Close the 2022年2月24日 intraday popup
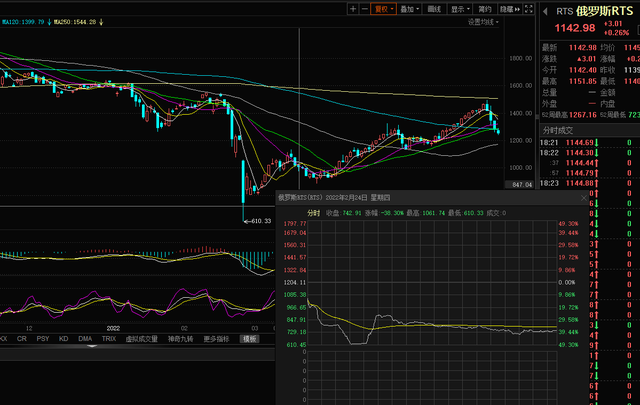 (584, 198)
